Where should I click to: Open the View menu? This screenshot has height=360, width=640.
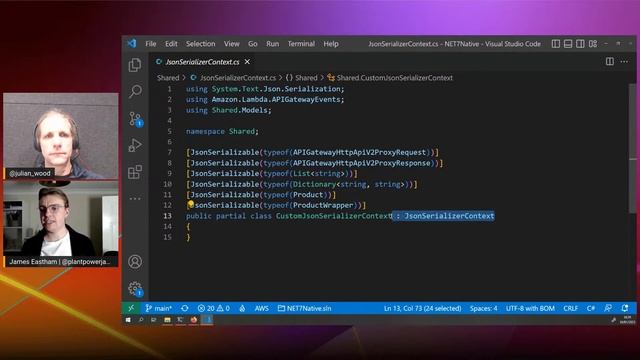[x=231, y=44]
